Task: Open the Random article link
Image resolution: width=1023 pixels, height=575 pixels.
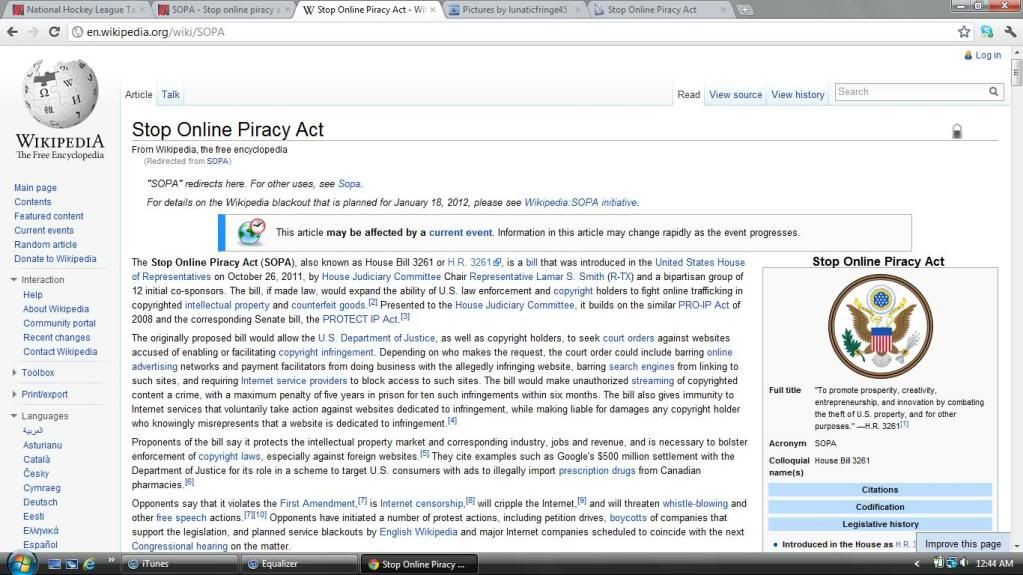Action: [46, 244]
